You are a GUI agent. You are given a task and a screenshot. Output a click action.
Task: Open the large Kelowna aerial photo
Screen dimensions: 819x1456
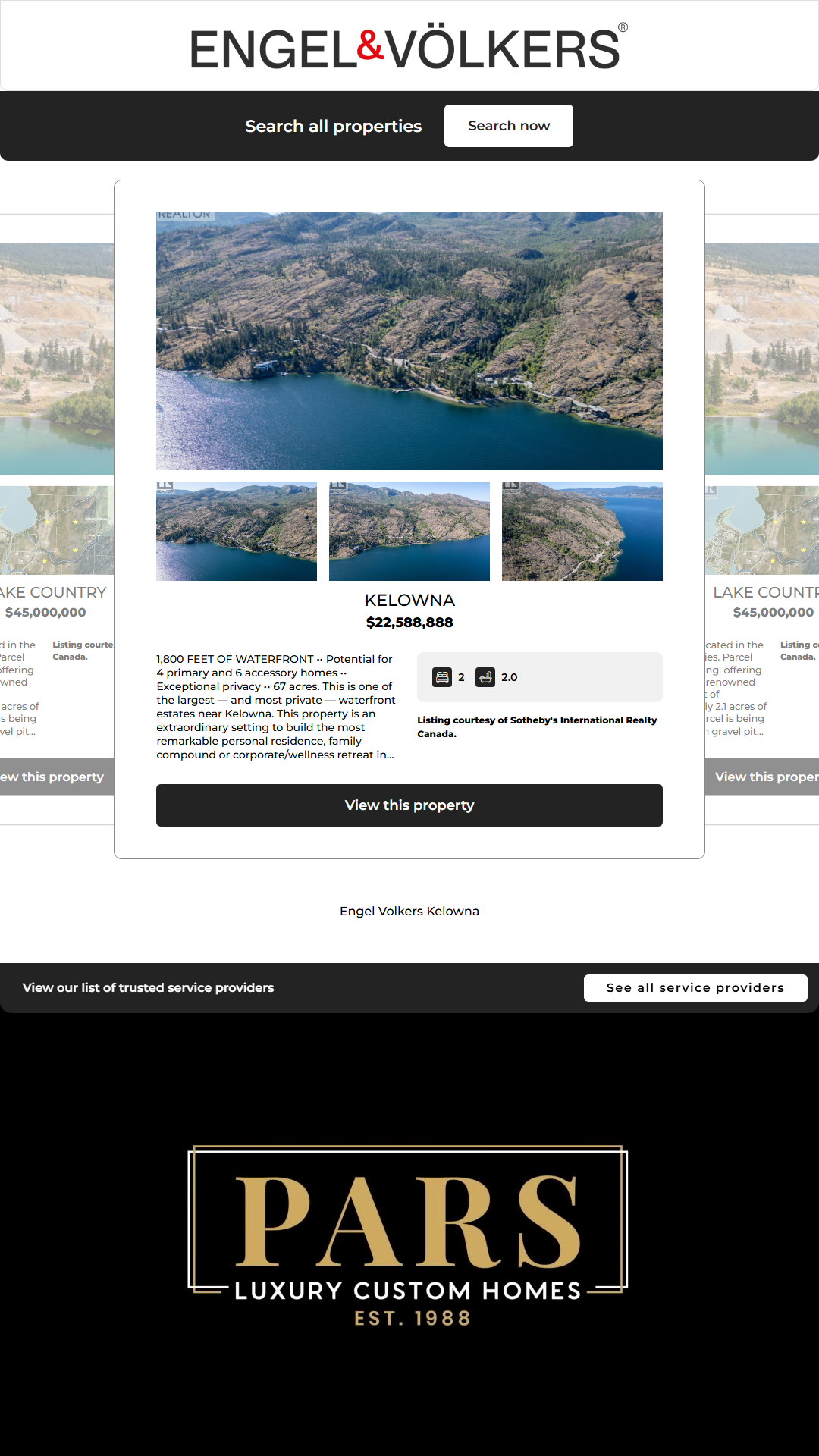pyautogui.click(x=409, y=341)
